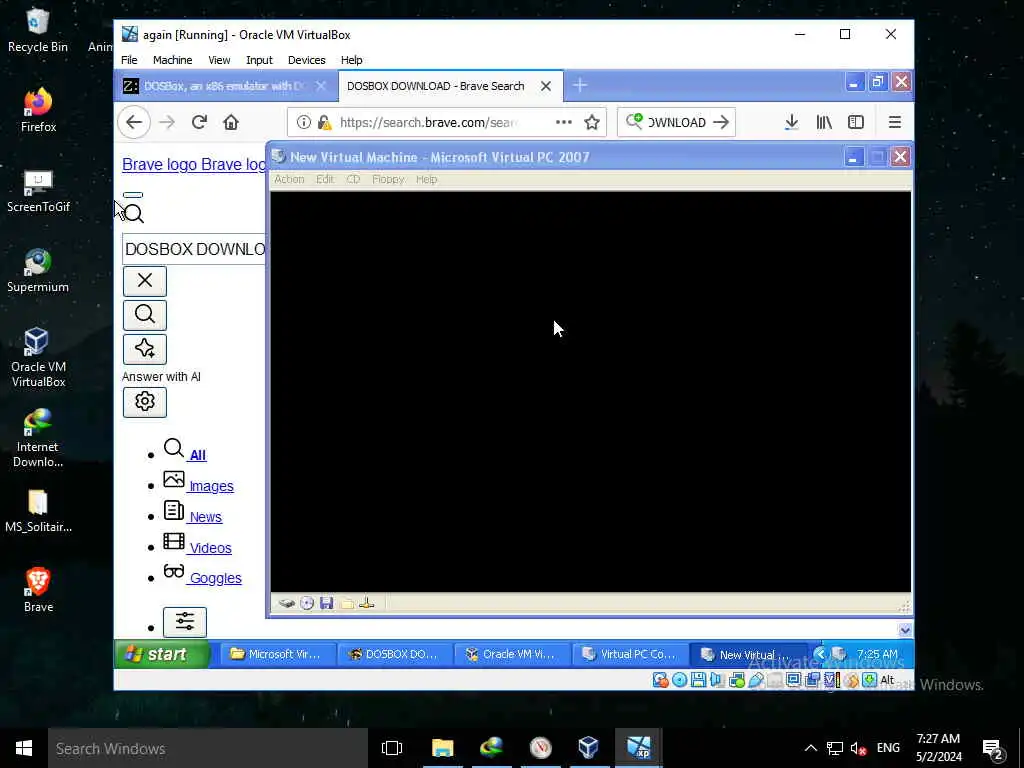
Task: Click Answer with AI sparkle button
Action: click(145, 349)
